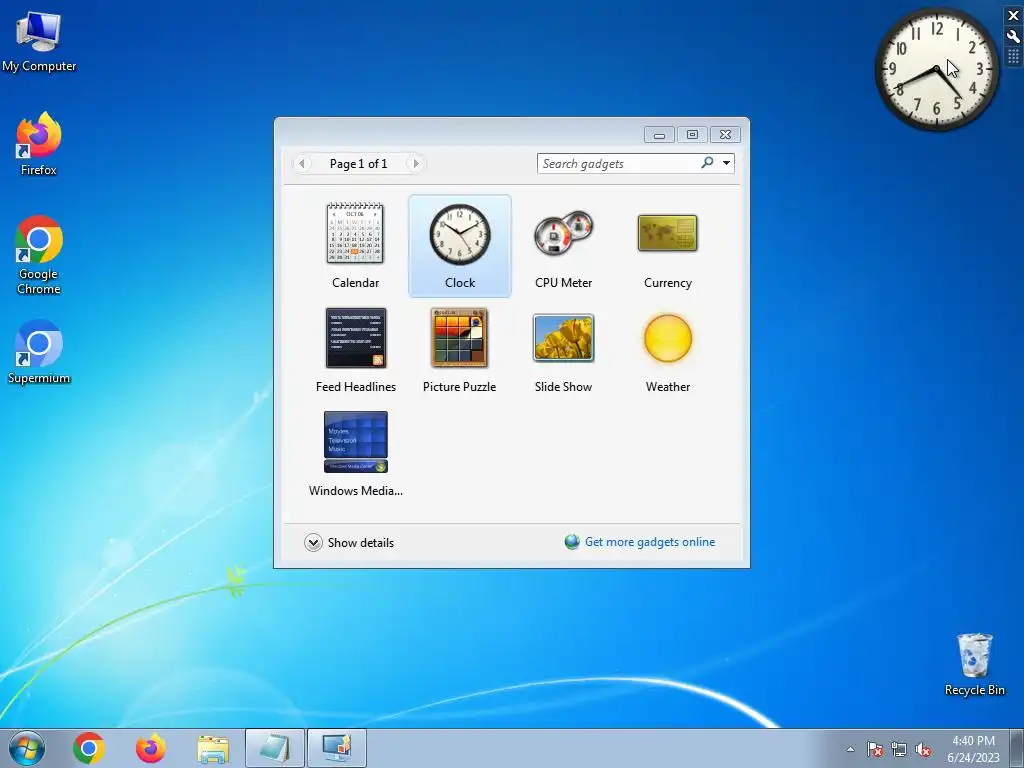Go to previous gadget page
Screen dimensions: 1024x768
coord(302,163)
